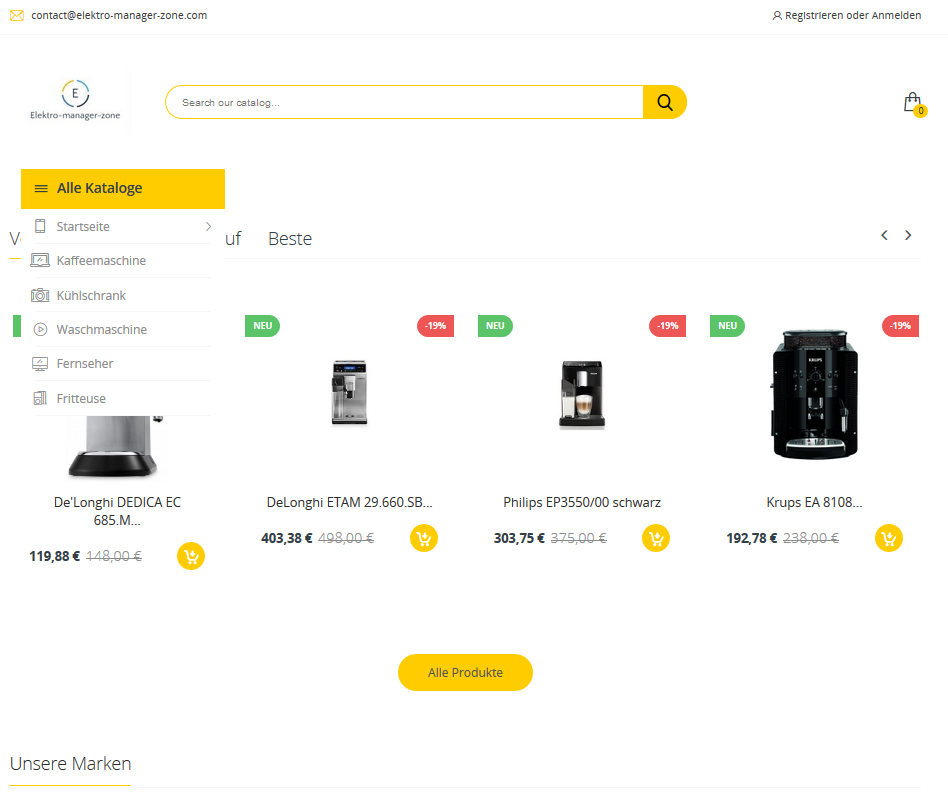
Task: Click the Fernseher monitor icon
Action: tap(40, 364)
